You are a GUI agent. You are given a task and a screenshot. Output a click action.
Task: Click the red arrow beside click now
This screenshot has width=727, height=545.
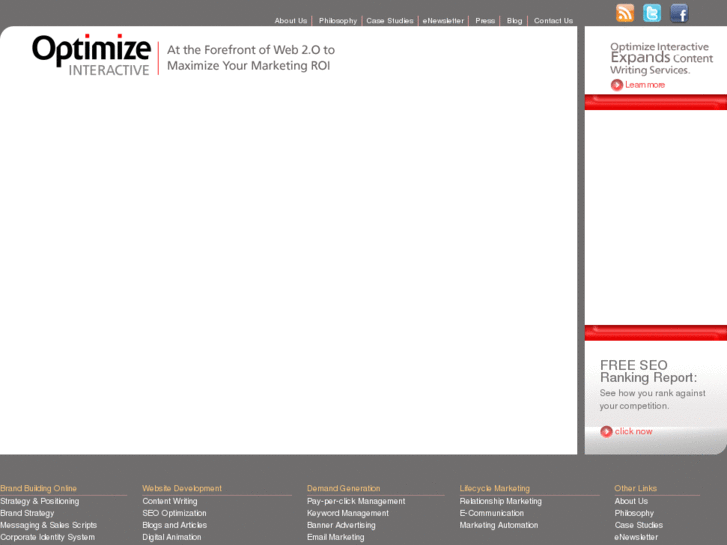(606, 432)
